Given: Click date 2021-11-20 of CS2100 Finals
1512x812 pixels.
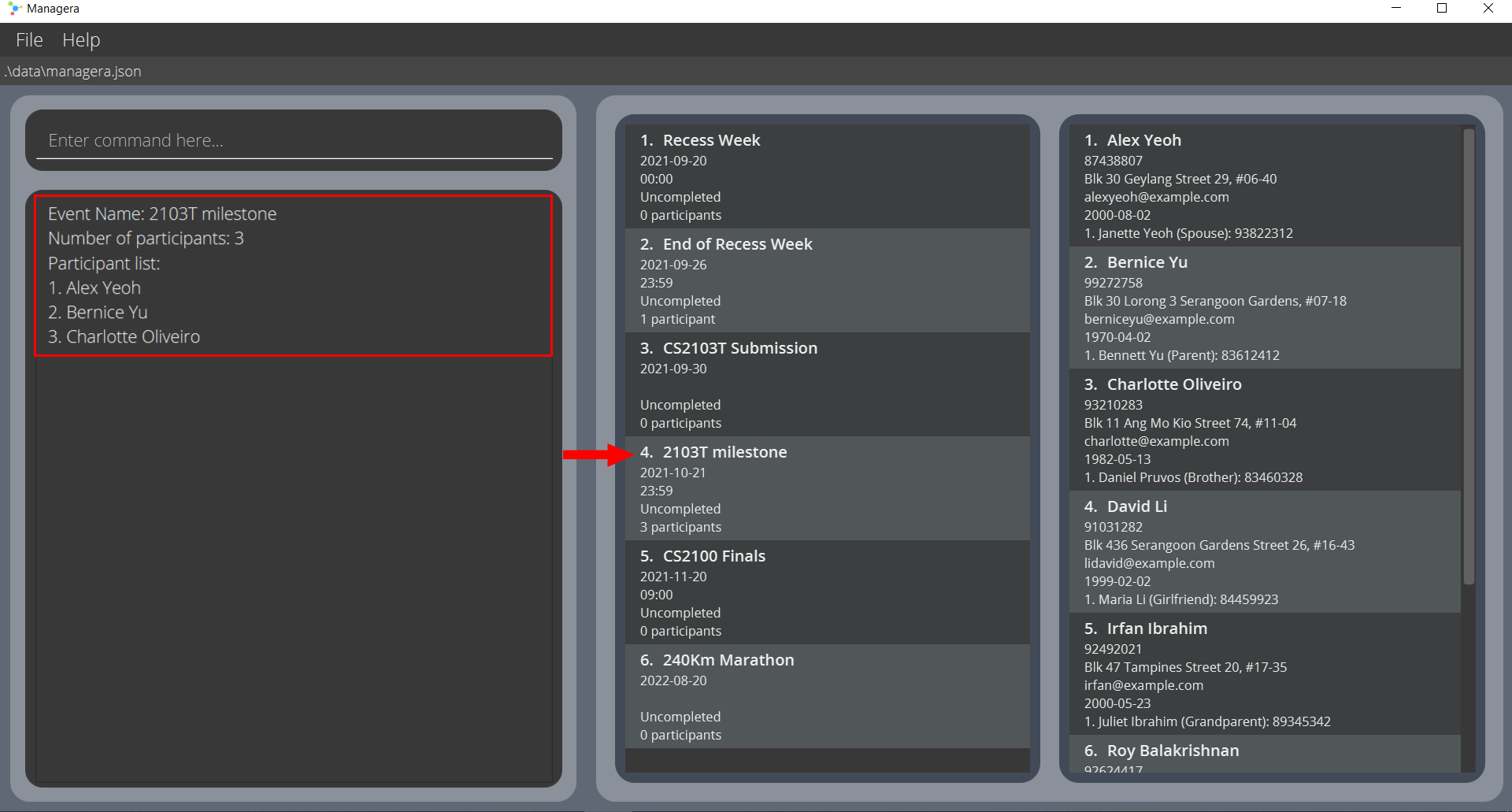Looking at the screenshot, I should [673, 577].
